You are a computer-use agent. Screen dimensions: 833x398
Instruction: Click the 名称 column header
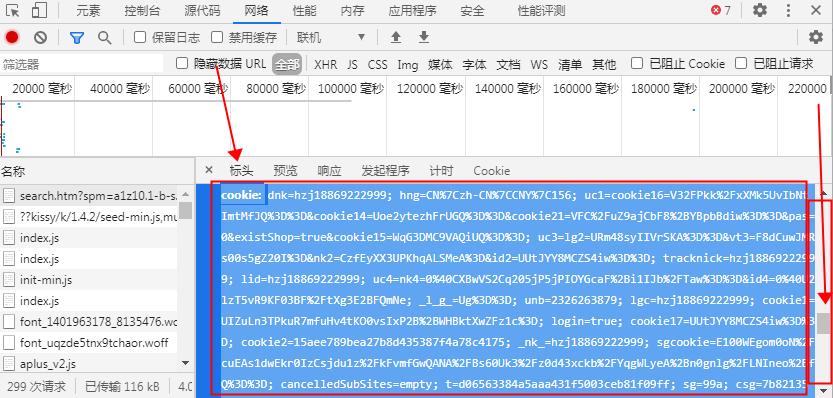13,171
